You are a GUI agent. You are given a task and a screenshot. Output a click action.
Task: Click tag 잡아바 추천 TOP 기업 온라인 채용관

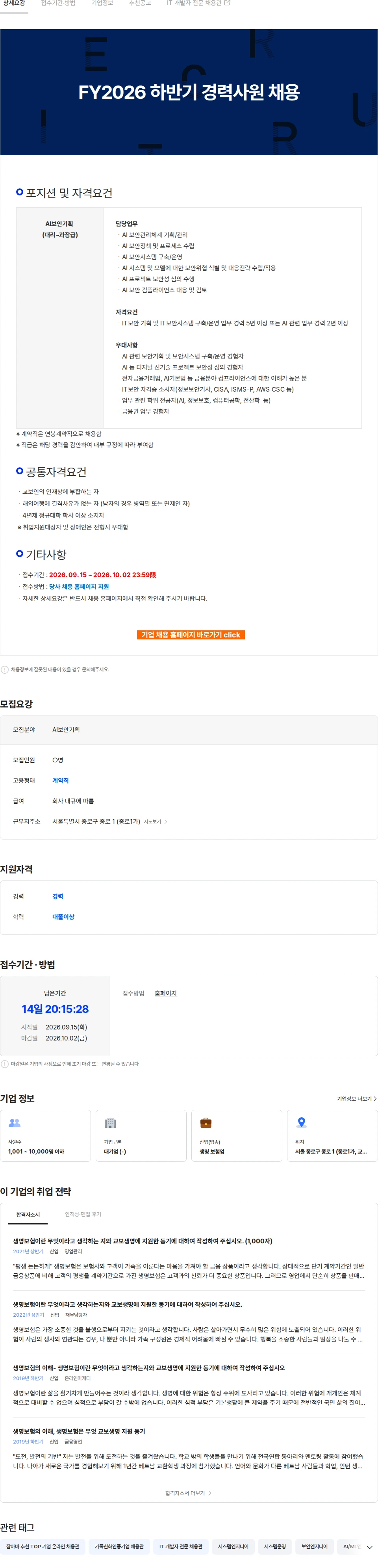pyautogui.click(x=43, y=1546)
